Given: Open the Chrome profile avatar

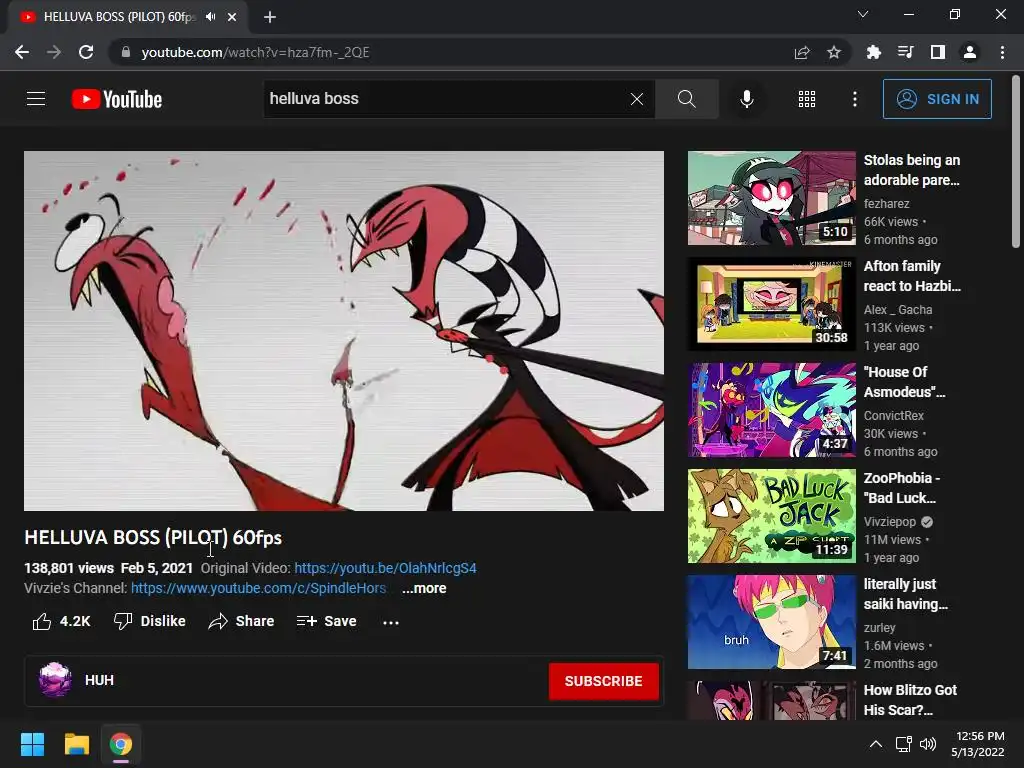Looking at the screenshot, I should [970, 52].
